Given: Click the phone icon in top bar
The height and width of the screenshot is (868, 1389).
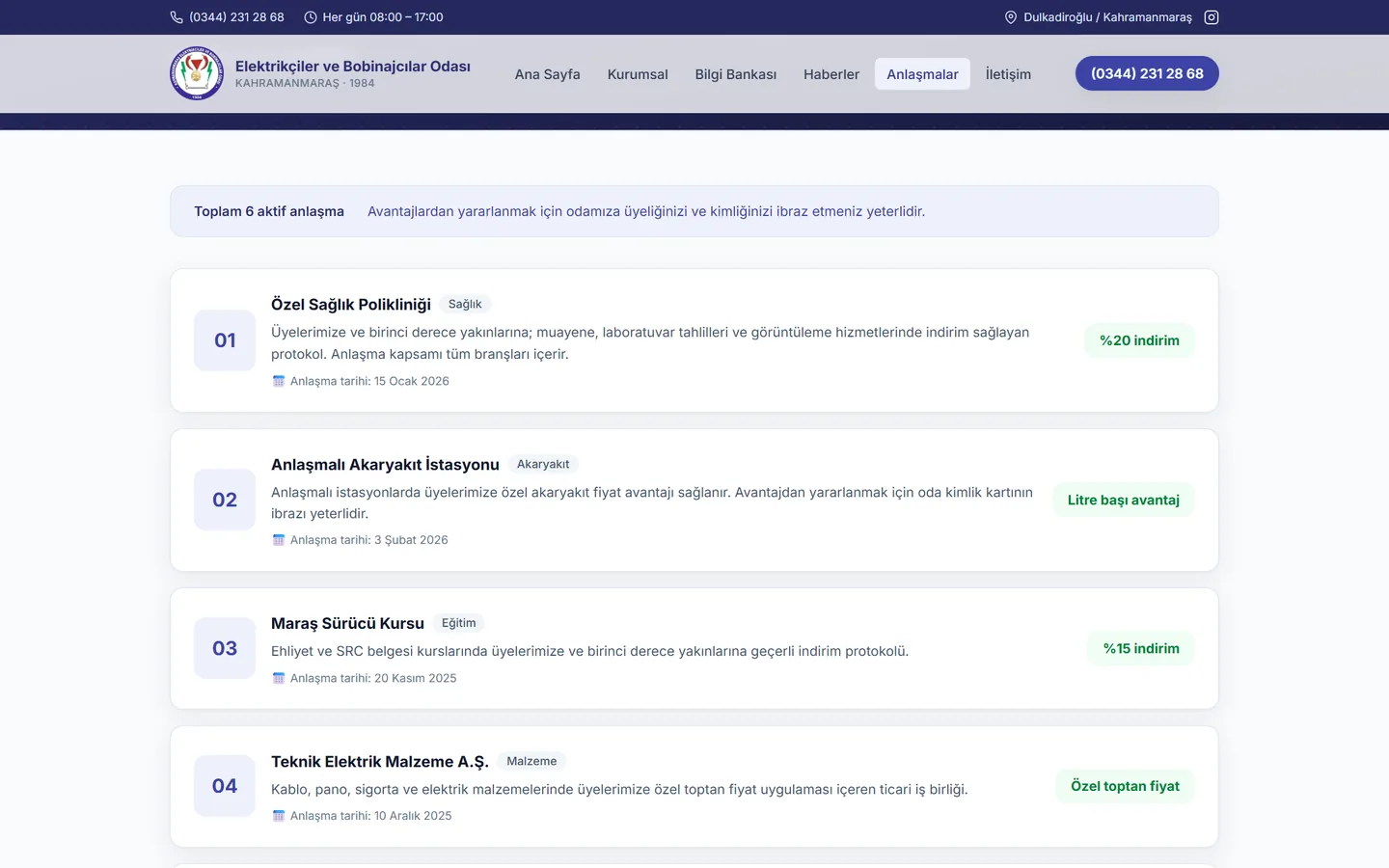Looking at the screenshot, I should point(177,17).
